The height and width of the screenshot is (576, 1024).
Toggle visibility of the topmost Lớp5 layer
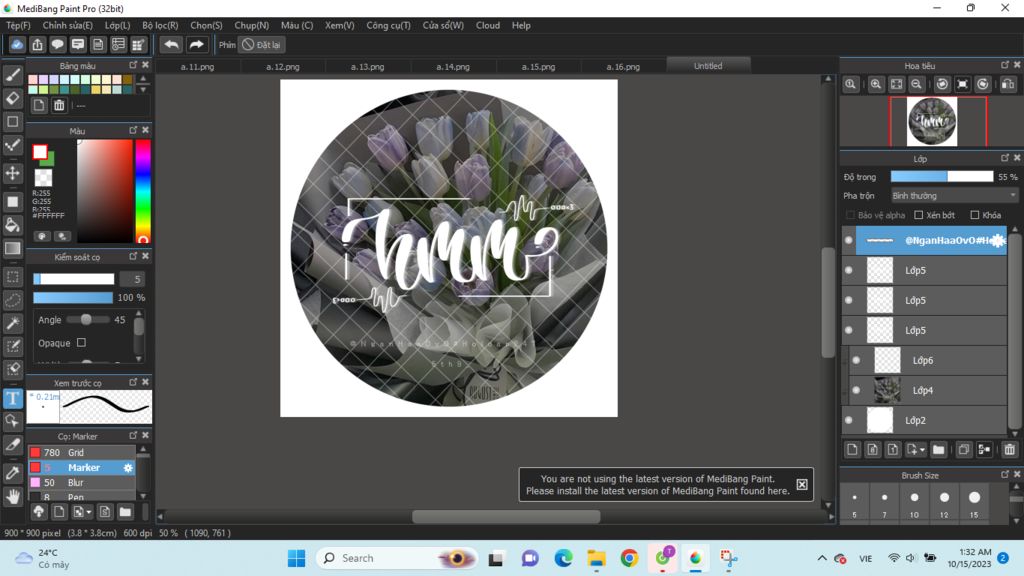[848, 270]
